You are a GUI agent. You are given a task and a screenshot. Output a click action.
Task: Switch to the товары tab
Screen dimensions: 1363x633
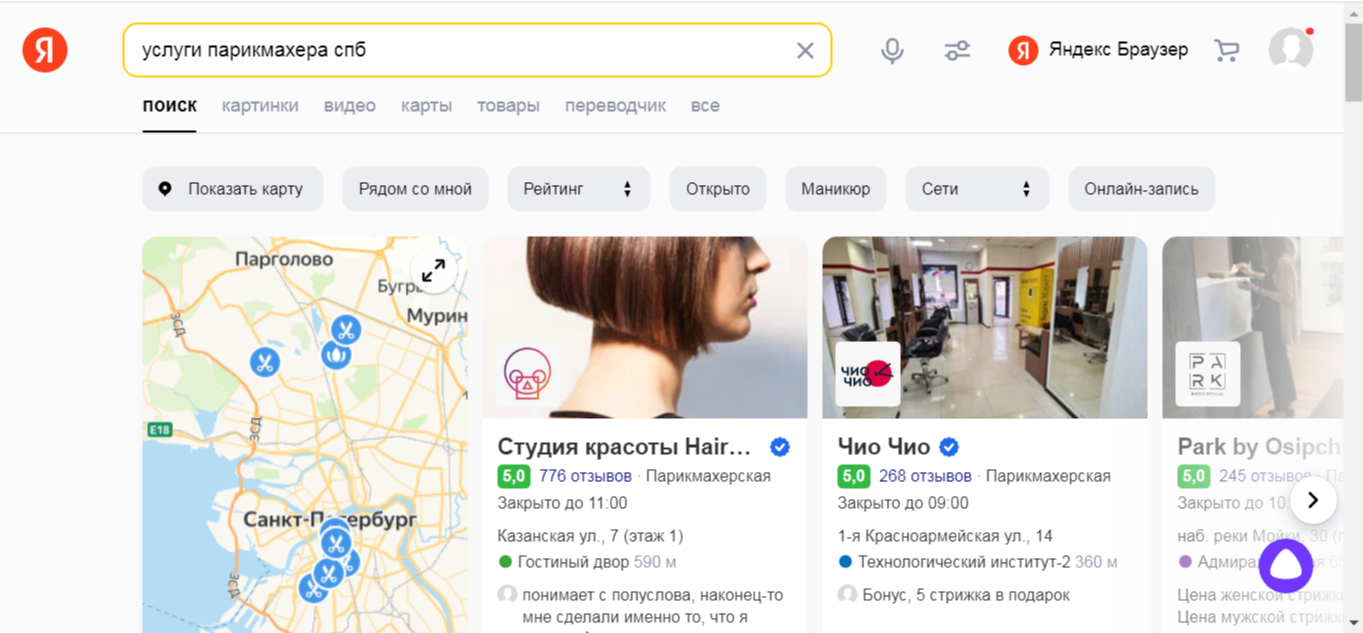(x=508, y=105)
